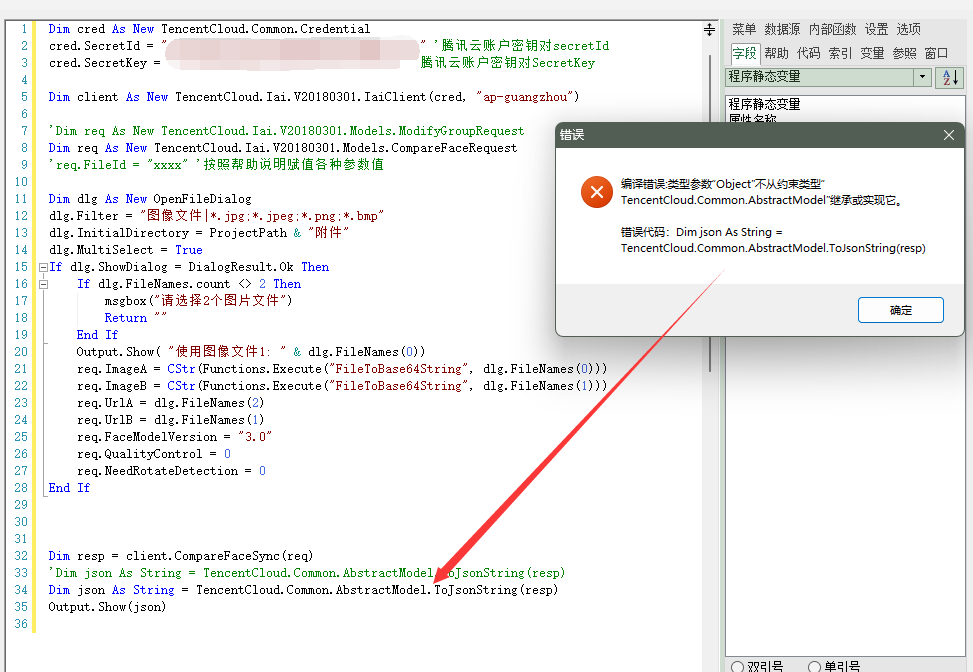Switch to the 变量 tab
Viewport: 973px width, 672px height.
click(872, 53)
